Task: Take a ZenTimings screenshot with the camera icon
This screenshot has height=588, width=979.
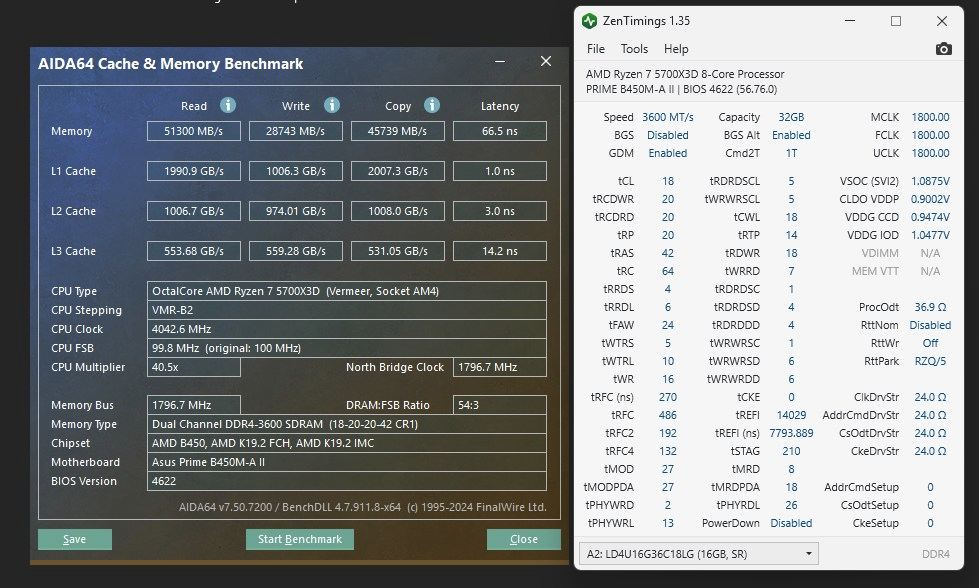Action: [x=943, y=49]
